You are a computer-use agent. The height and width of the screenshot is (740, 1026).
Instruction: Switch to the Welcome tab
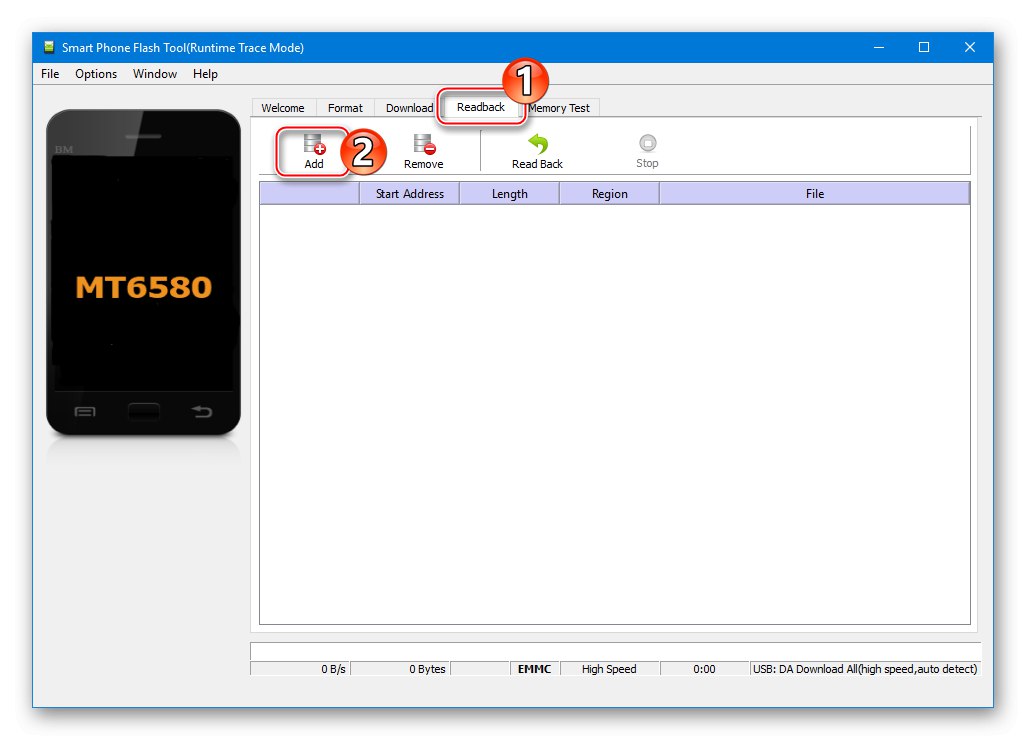click(282, 107)
